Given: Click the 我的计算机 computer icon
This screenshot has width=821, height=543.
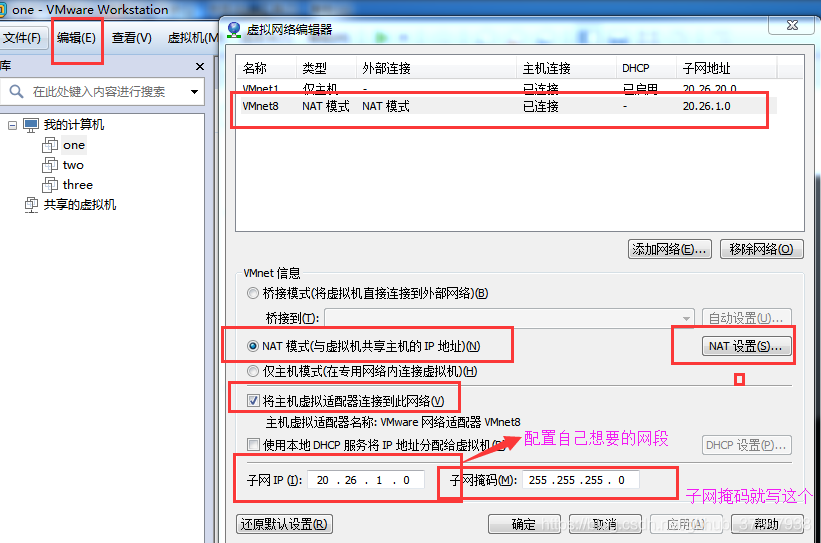Looking at the screenshot, I should 31,125.
